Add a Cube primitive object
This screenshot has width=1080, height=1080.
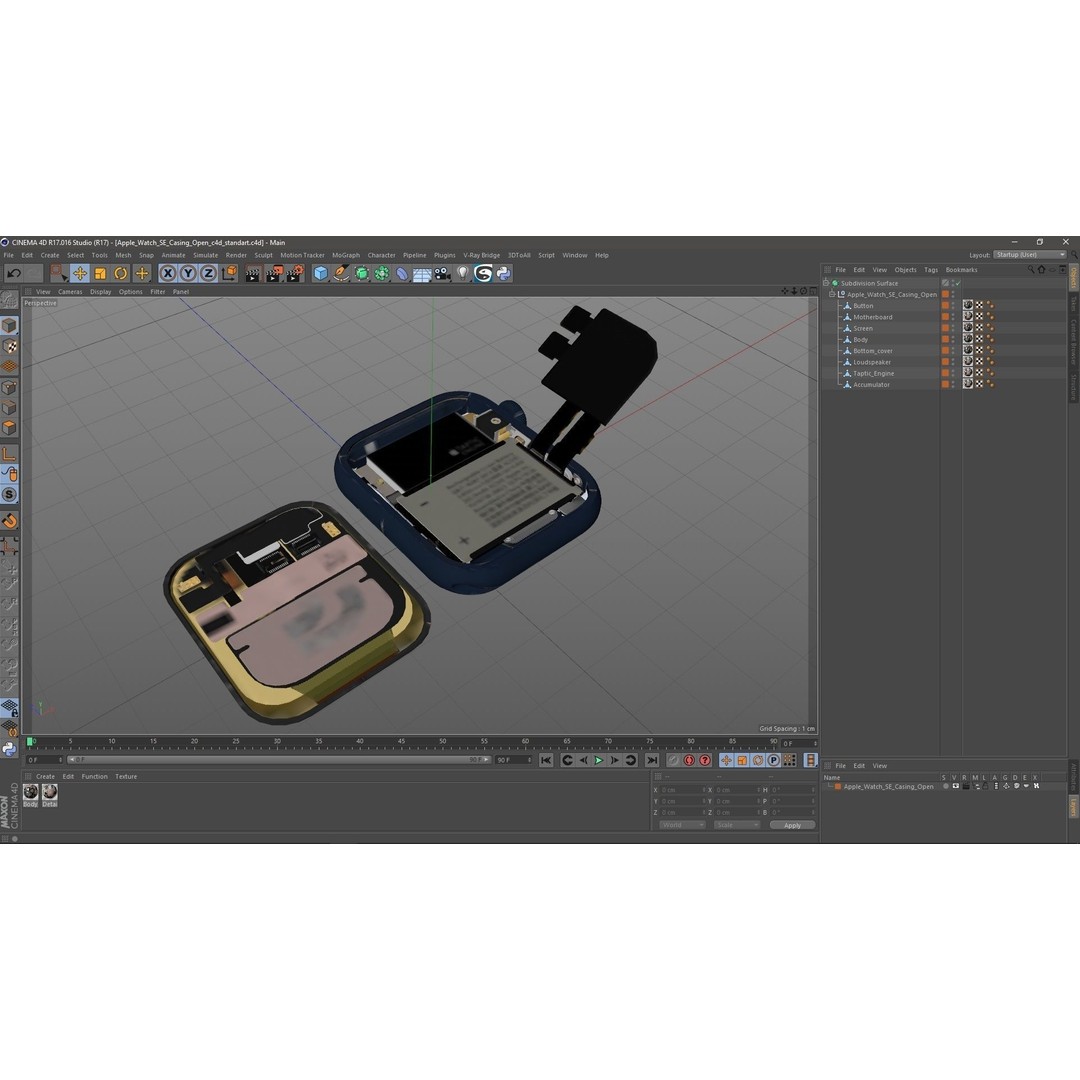(320, 273)
